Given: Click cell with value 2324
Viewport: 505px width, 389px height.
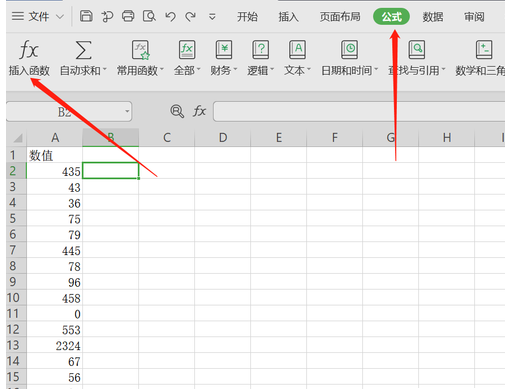Looking at the screenshot, I should click(x=55, y=345).
